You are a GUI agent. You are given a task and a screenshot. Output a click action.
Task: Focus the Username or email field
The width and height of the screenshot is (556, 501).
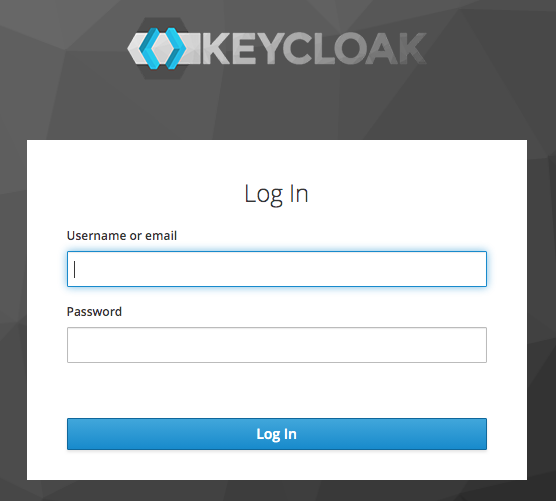click(x=277, y=269)
